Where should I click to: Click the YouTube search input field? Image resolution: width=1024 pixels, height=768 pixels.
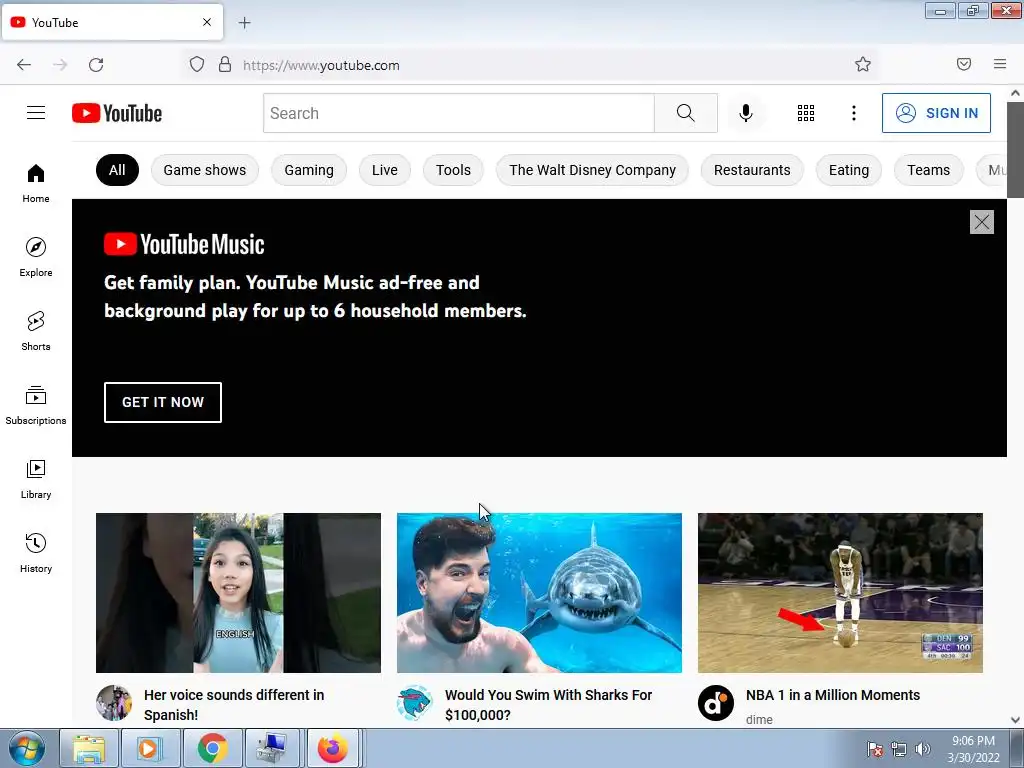tap(458, 113)
